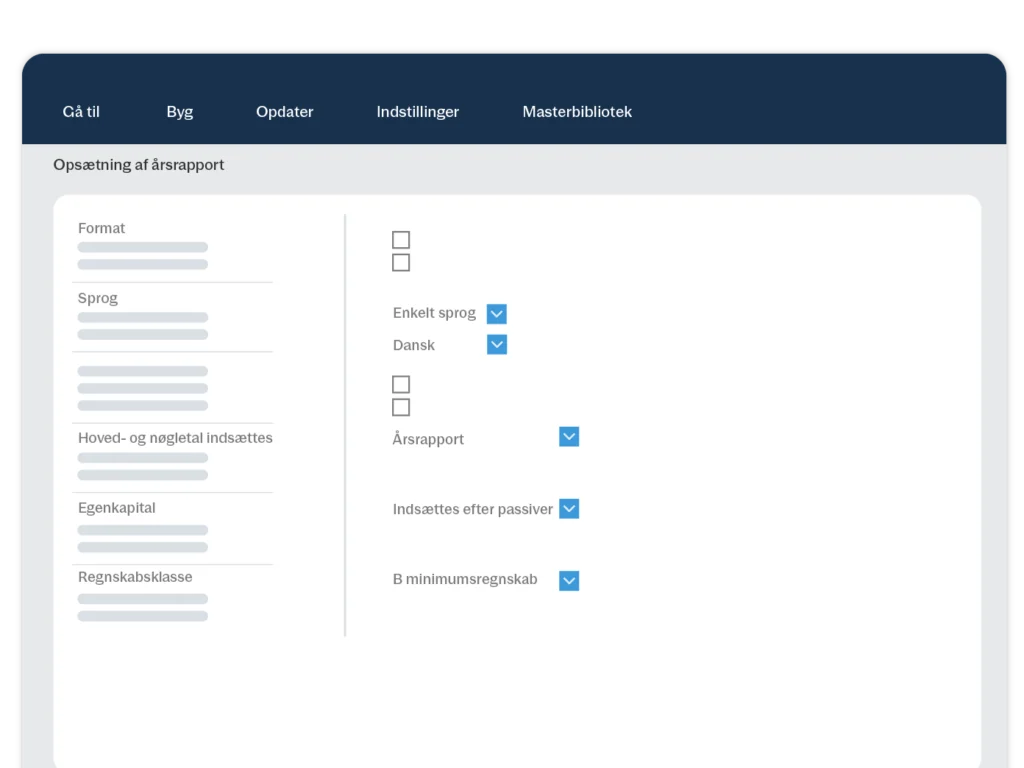Select the Format section in the sidebar
The image size is (1024, 768).
[x=102, y=229]
